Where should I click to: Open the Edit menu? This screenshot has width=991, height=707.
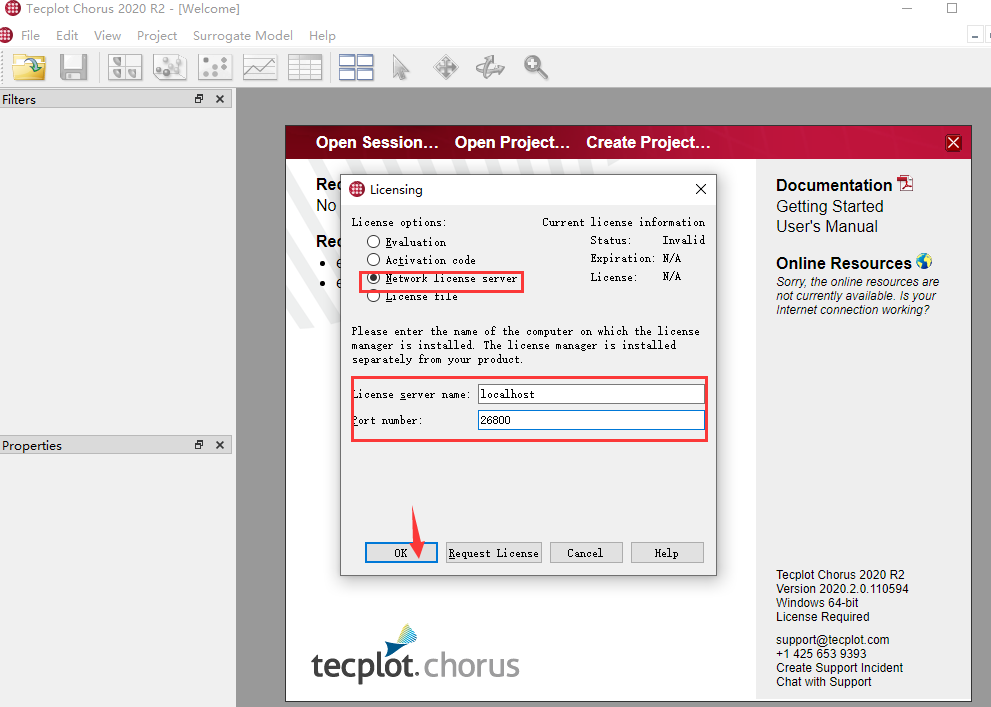point(67,35)
